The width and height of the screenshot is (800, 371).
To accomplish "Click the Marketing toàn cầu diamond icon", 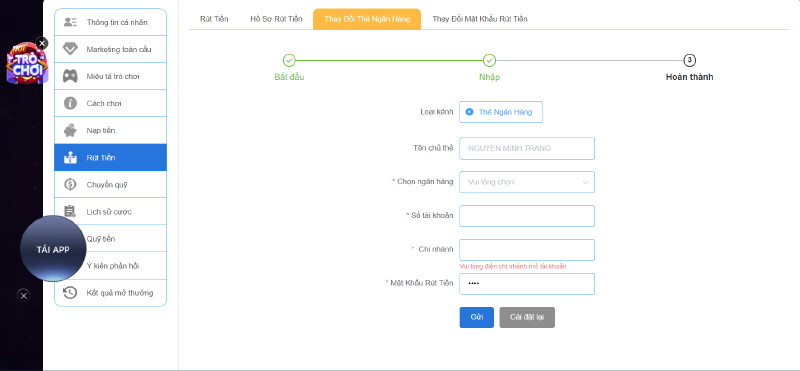I will pyautogui.click(x=70, y=49).
